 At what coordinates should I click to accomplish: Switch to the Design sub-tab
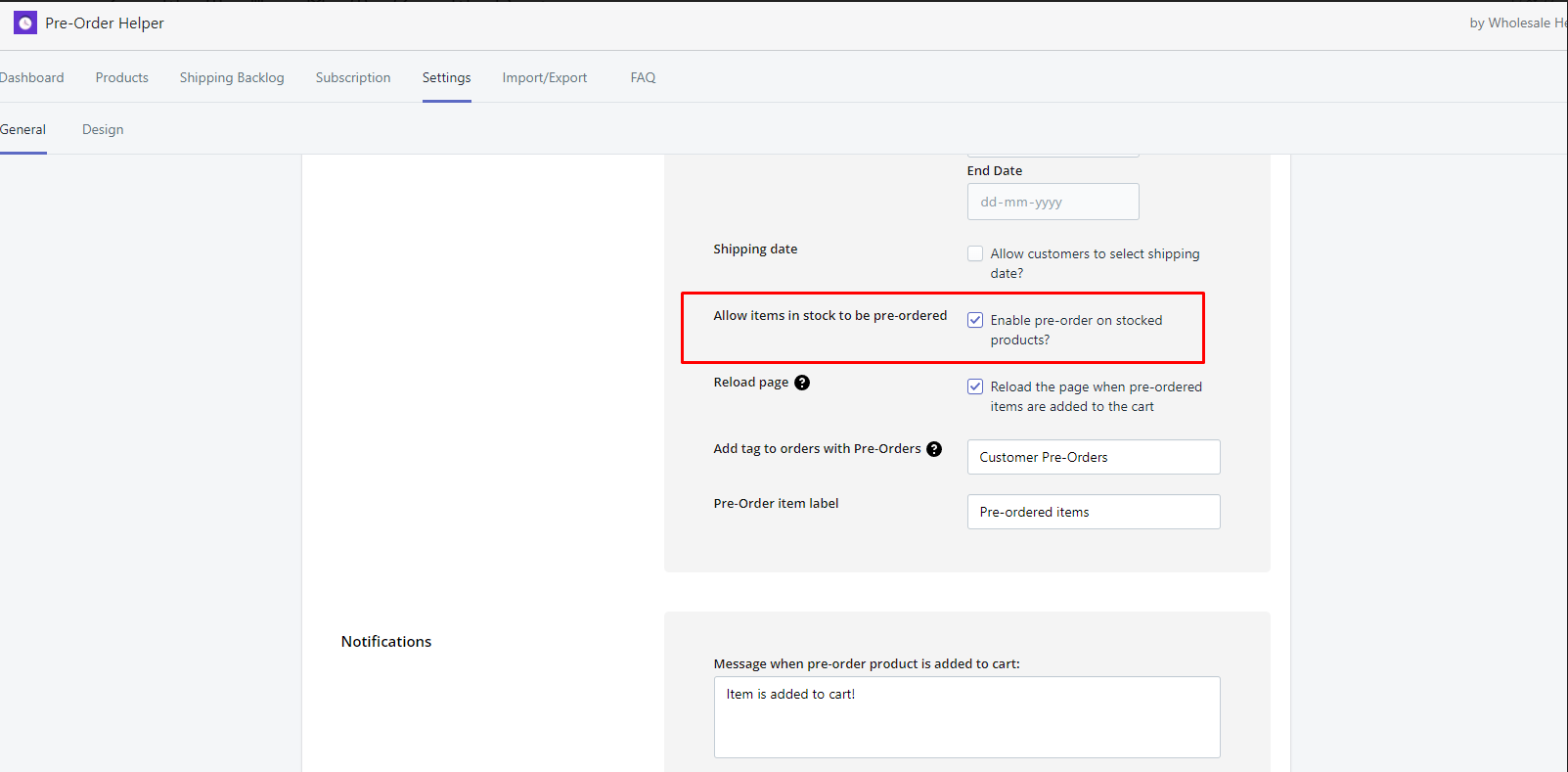(103, 129)
